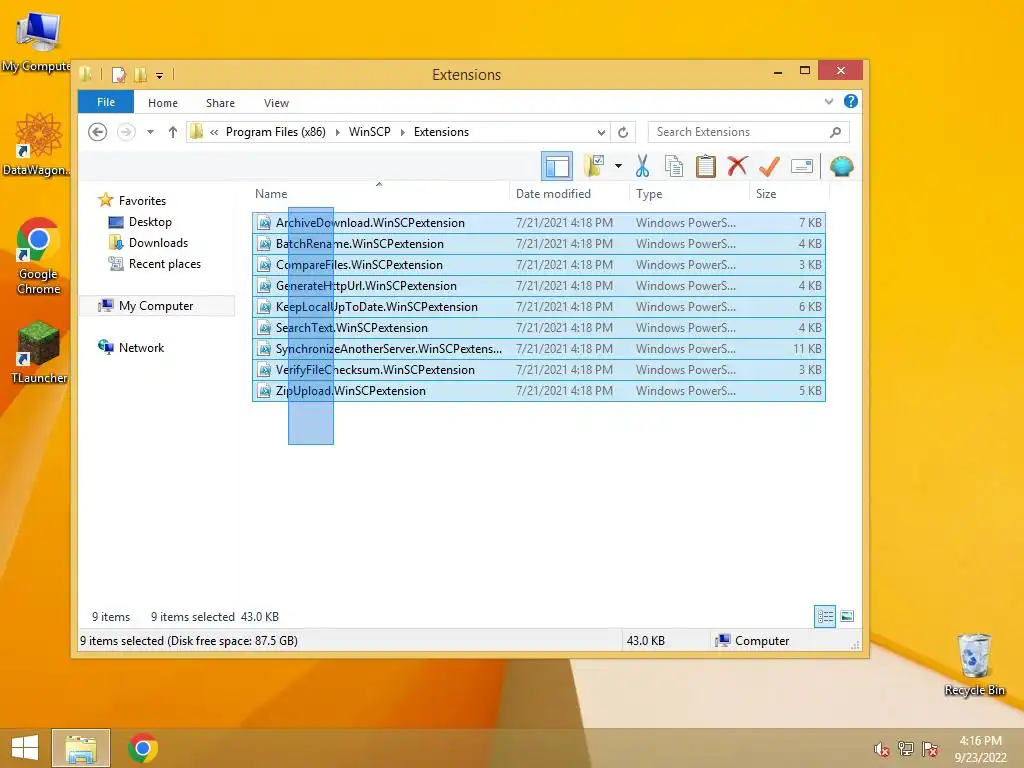Switch to large icons view button
1024x768 pixels.
(847, 616)
